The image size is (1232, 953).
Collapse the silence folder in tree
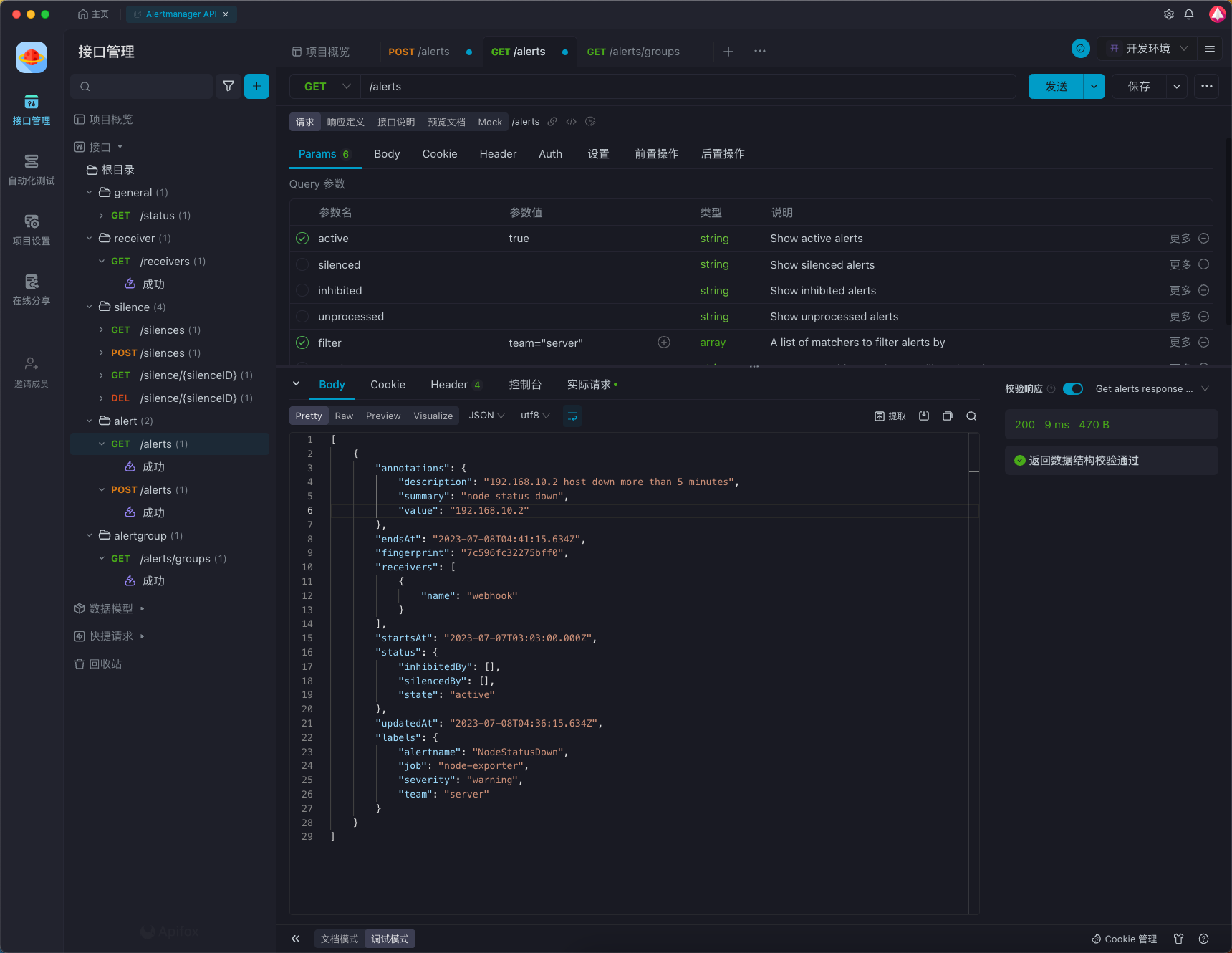point(90,307)
